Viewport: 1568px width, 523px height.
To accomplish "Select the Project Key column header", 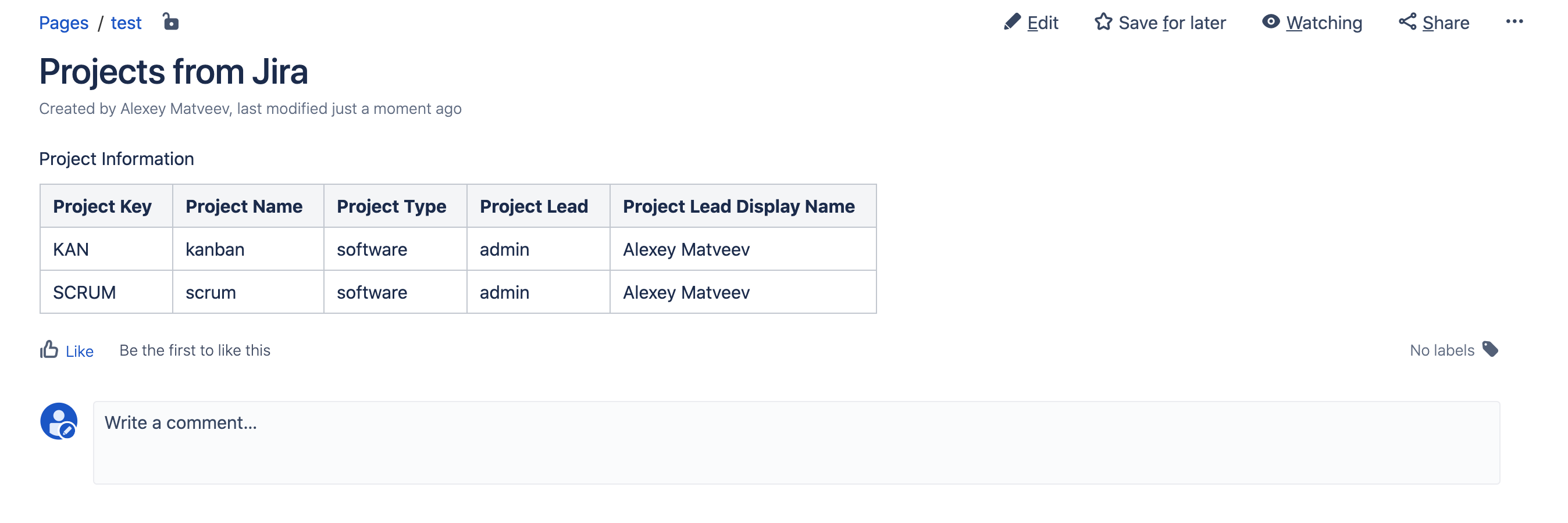I will tap(106, 206).
